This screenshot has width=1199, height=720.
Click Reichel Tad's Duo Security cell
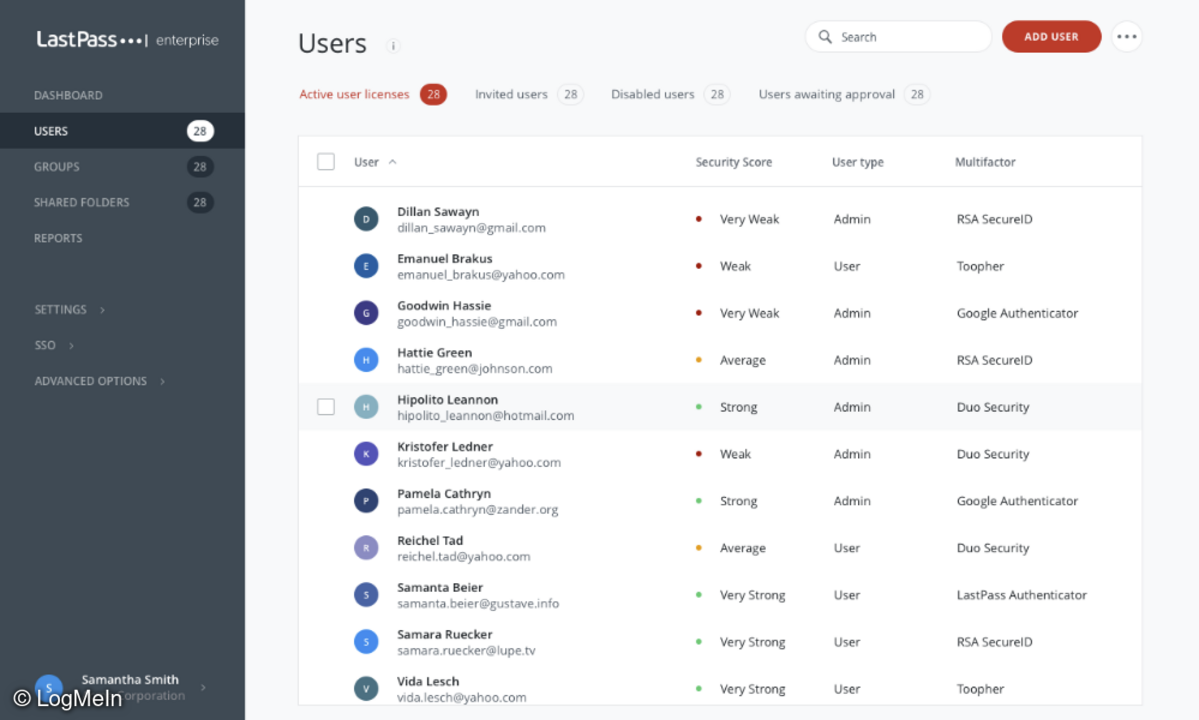[993, 548]
